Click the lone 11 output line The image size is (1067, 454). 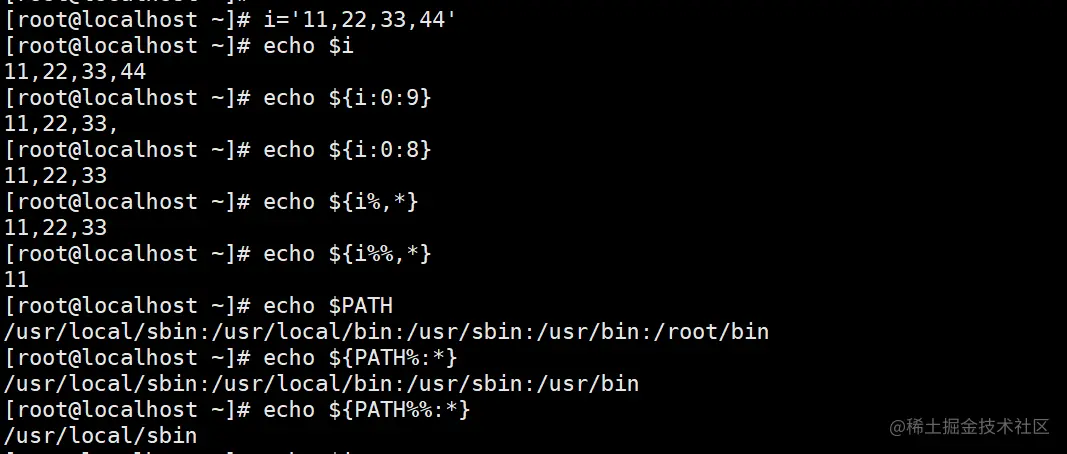point(17,279)
